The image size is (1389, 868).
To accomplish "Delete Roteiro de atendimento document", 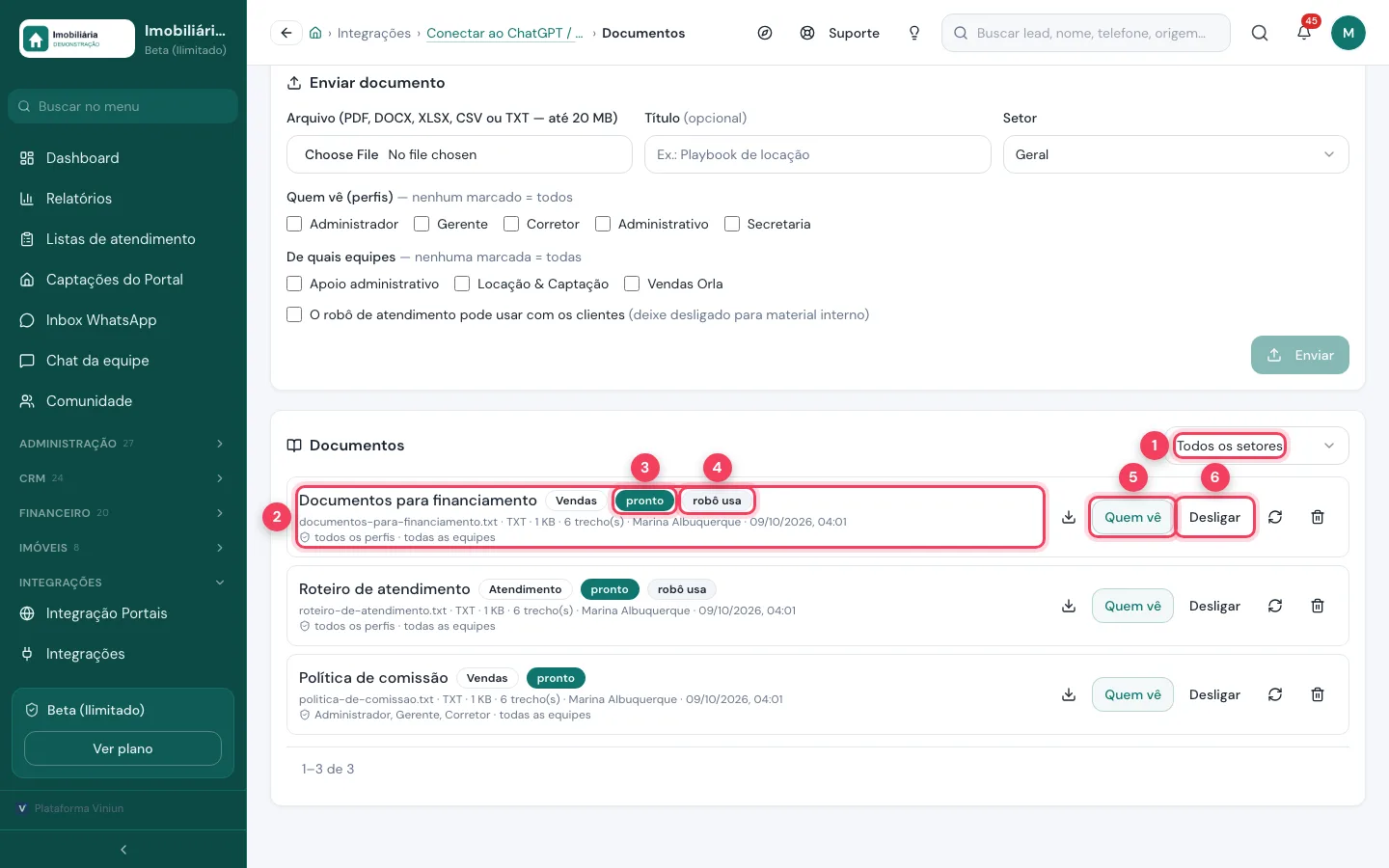I will pos(1318,606).
